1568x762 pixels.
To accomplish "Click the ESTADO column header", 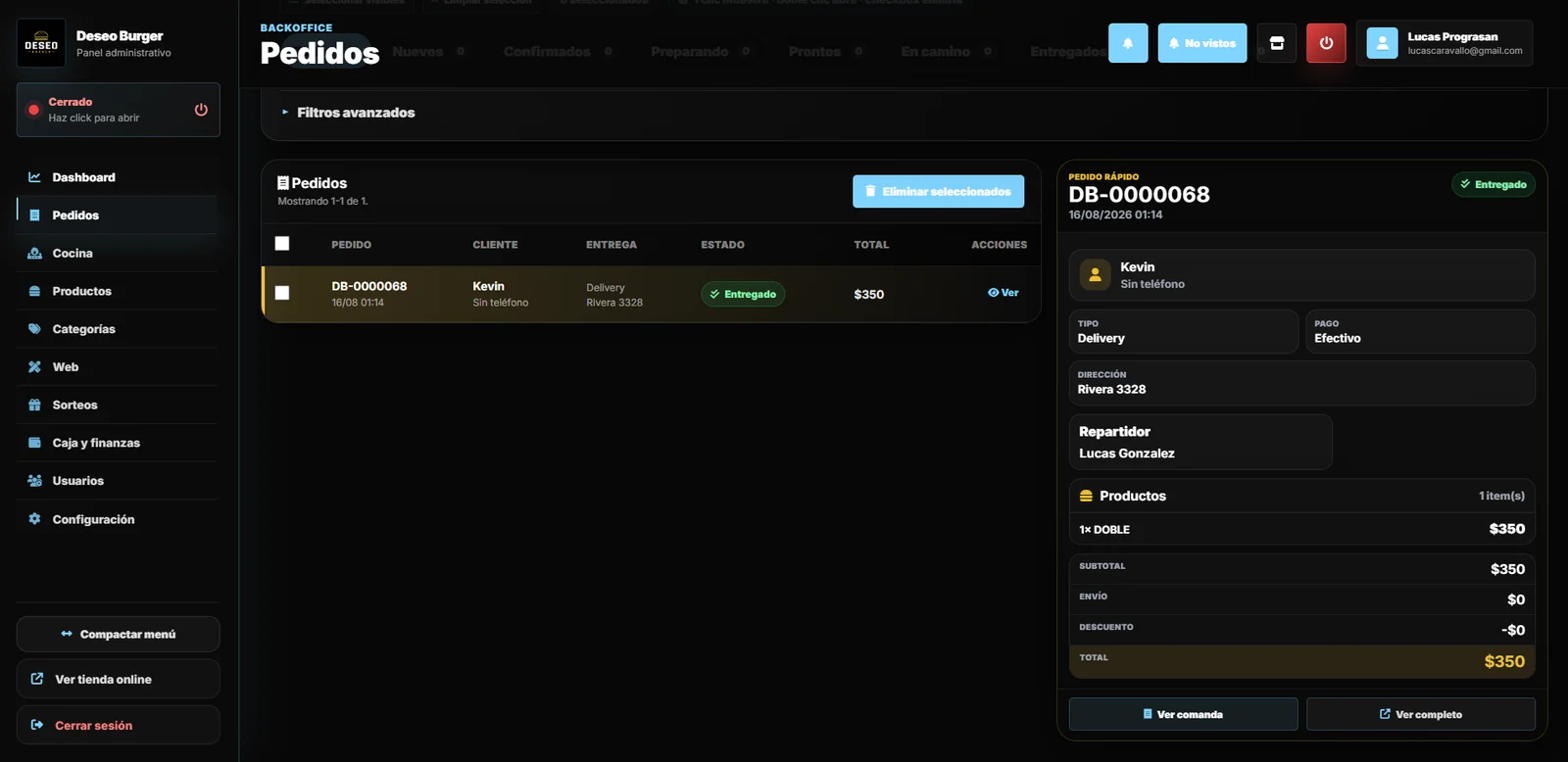I will coord(722,245).
